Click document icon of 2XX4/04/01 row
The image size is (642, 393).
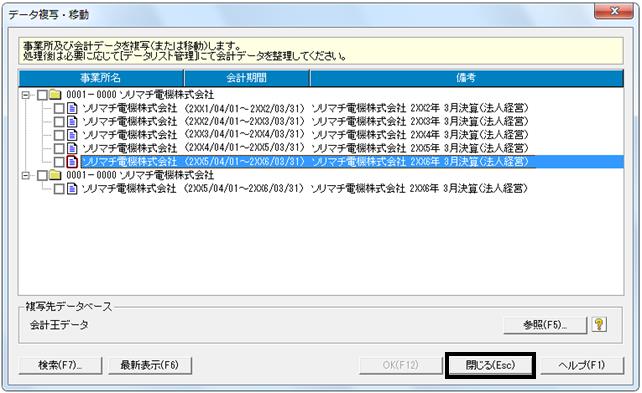click(x=72, y=148)
